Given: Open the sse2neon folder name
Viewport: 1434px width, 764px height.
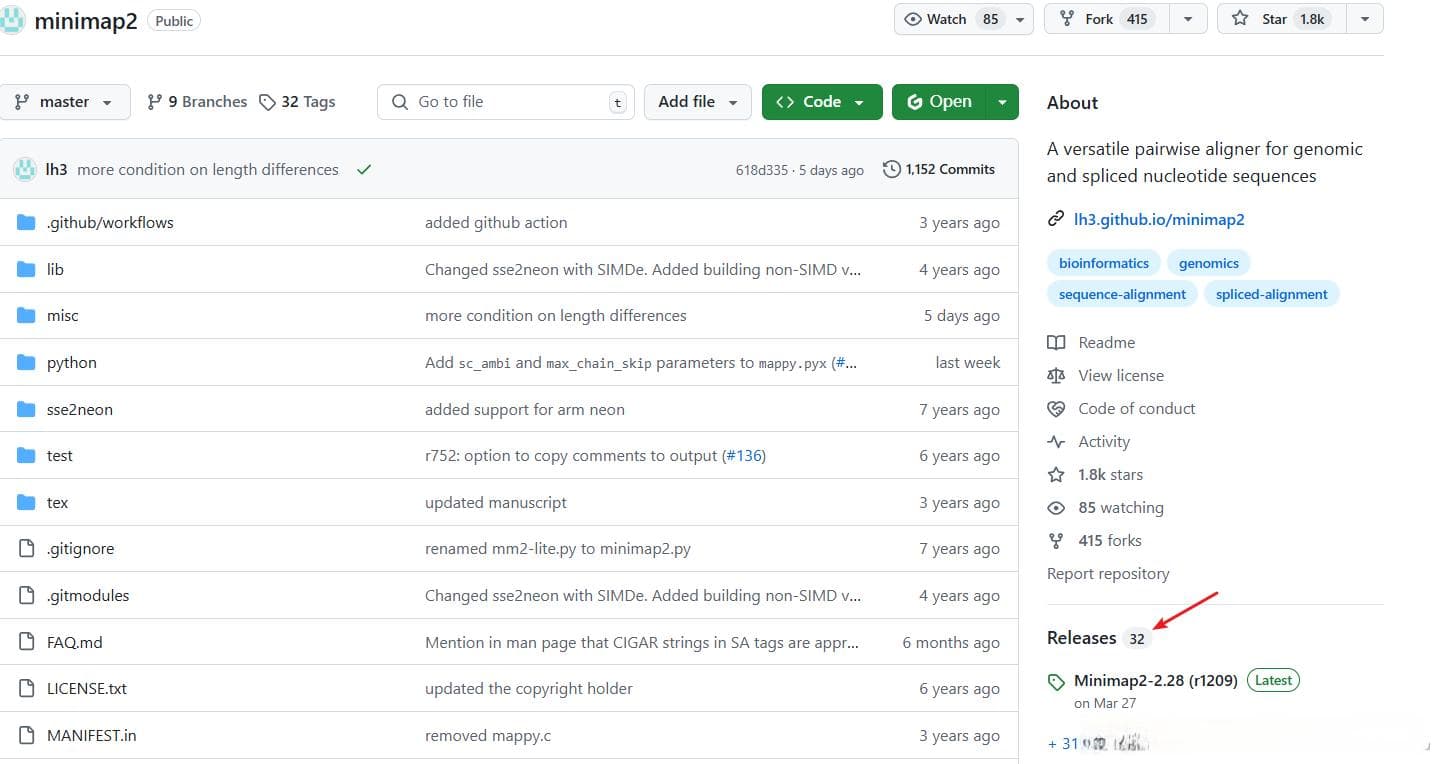Looking at the screenshot, I should [80, 409].
